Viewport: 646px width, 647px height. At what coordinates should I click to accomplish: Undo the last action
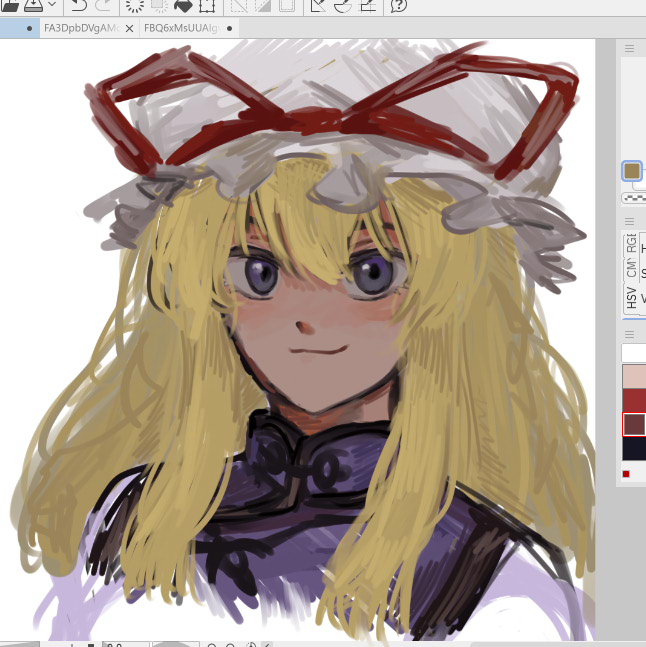click(78, 5)
